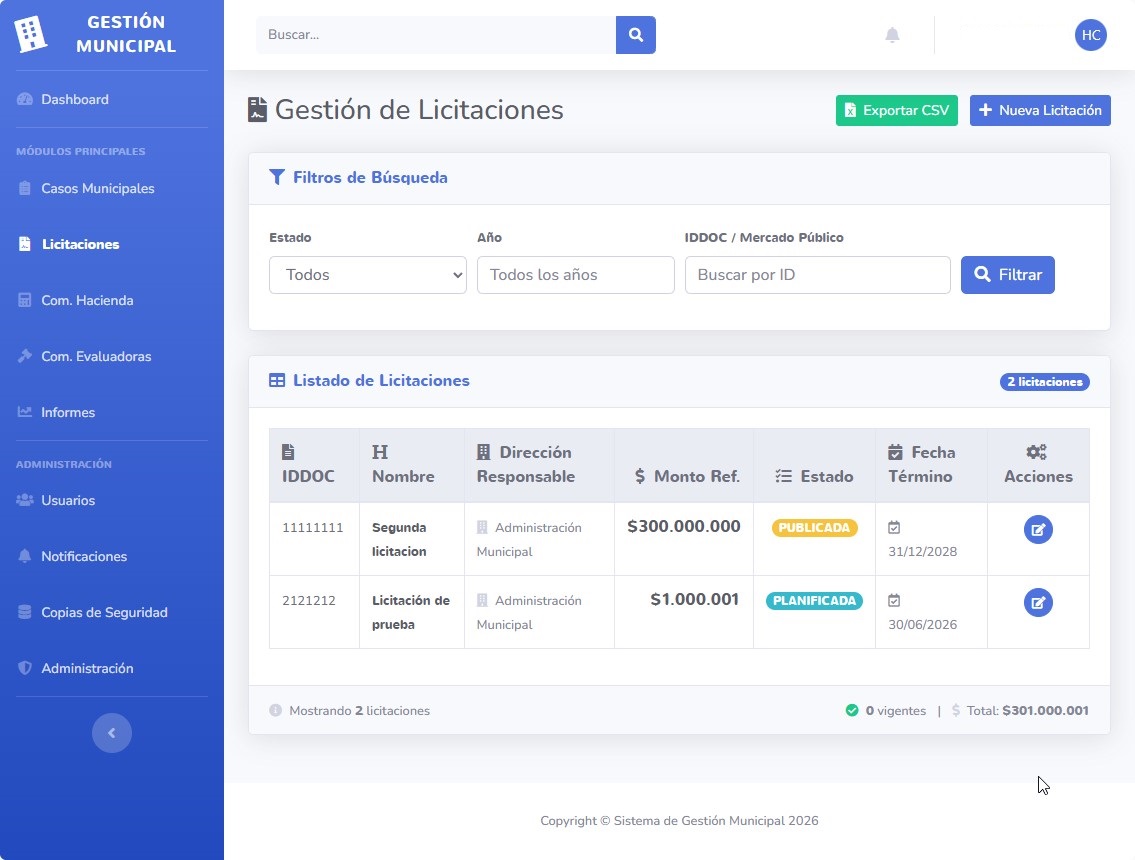Open the HC user avatar

(x=1090, y=35)
